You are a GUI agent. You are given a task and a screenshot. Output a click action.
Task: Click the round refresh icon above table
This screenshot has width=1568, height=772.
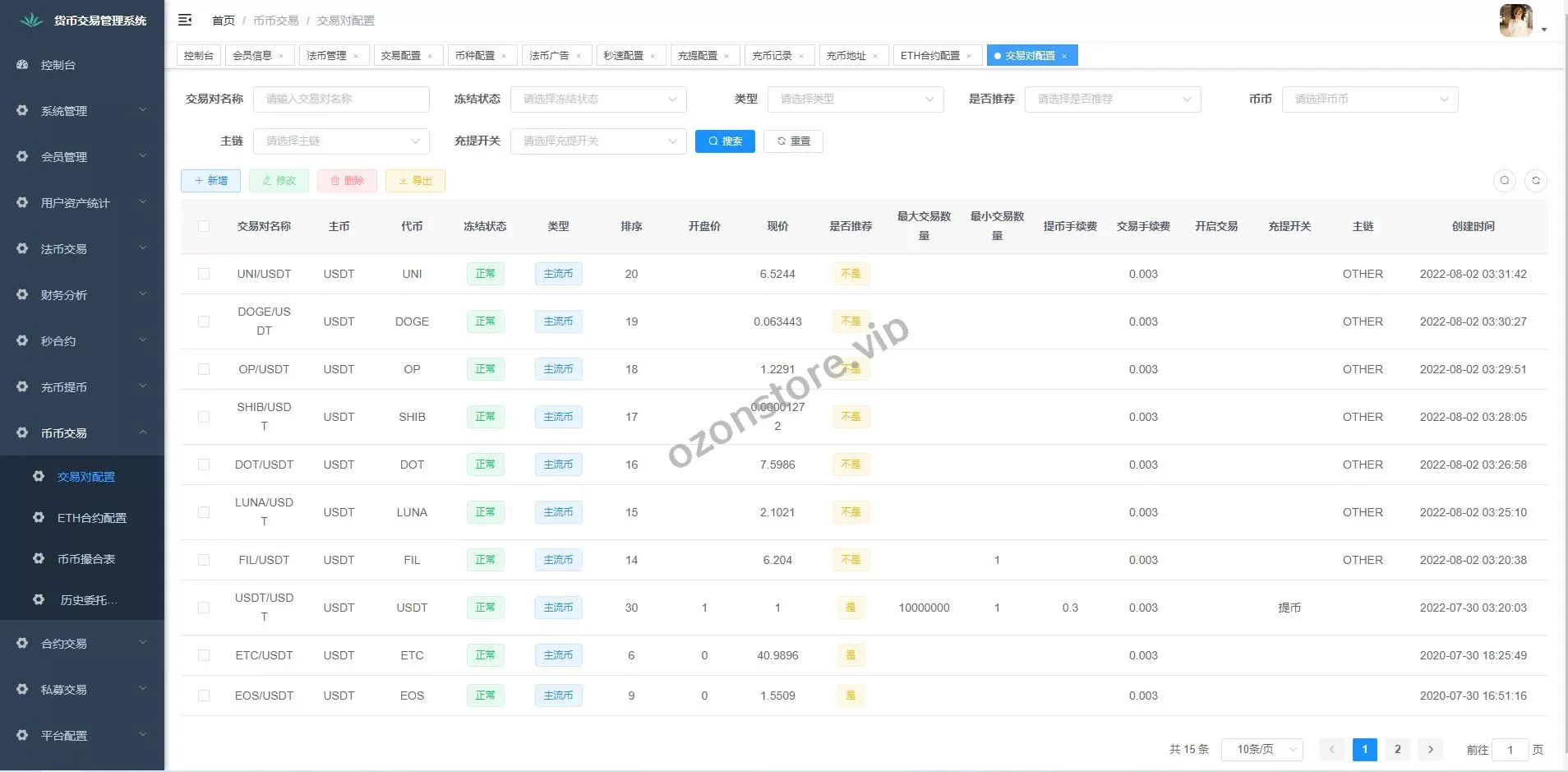tap(1535, 181)
